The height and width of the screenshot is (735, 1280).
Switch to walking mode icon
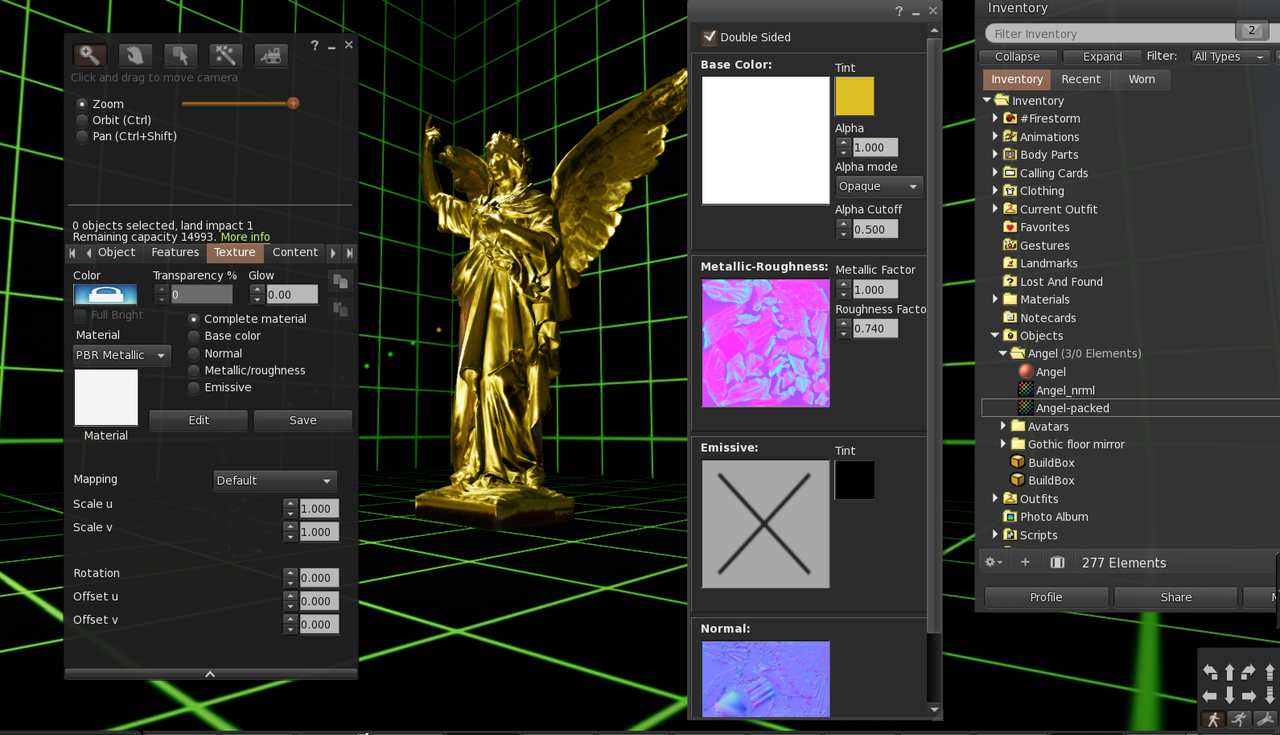click(1213, 719)
